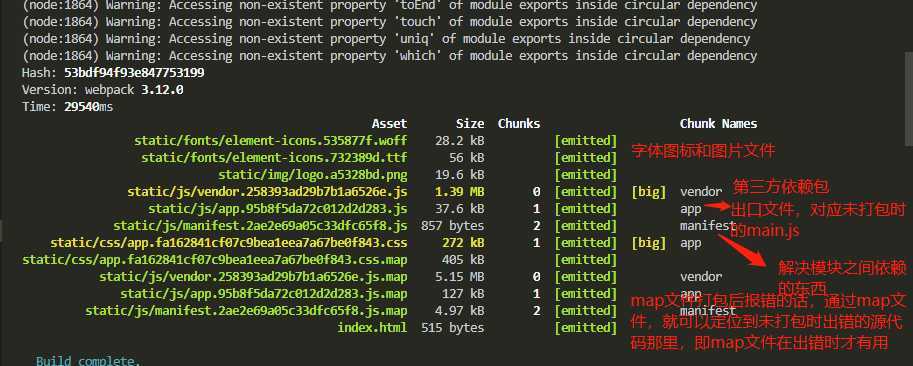Click the 857 bytes size value
This screenshot has width=913, height=366.
point(452,225)
